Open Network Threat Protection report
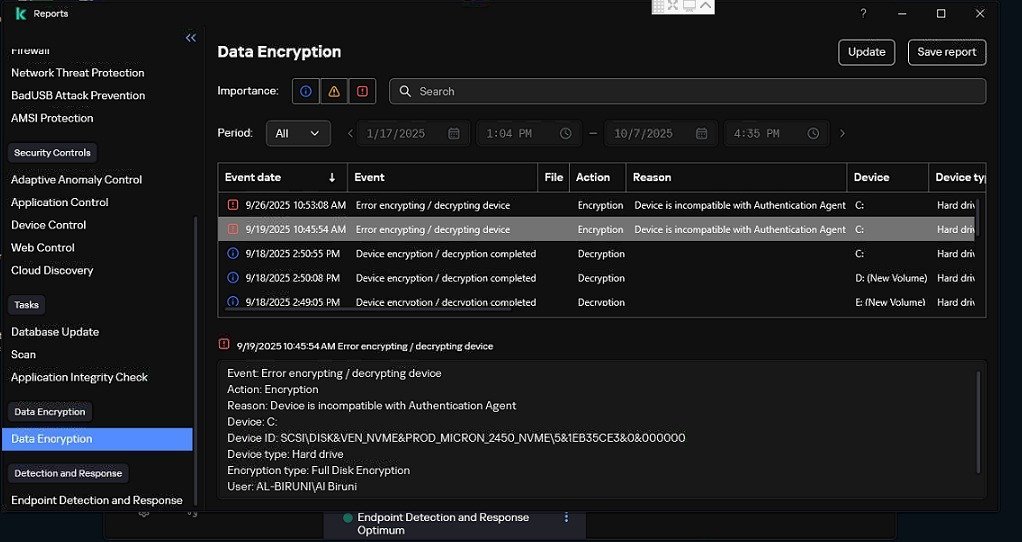The image size is (1022, 542). click(x=78, y=73)
